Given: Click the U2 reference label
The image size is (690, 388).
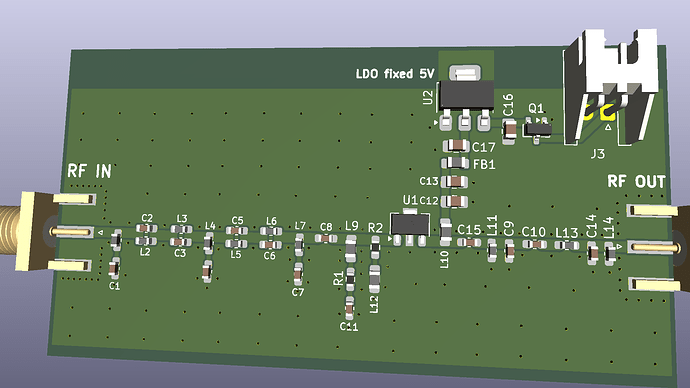Looking at the screenshot, I should tap(428, 98).
